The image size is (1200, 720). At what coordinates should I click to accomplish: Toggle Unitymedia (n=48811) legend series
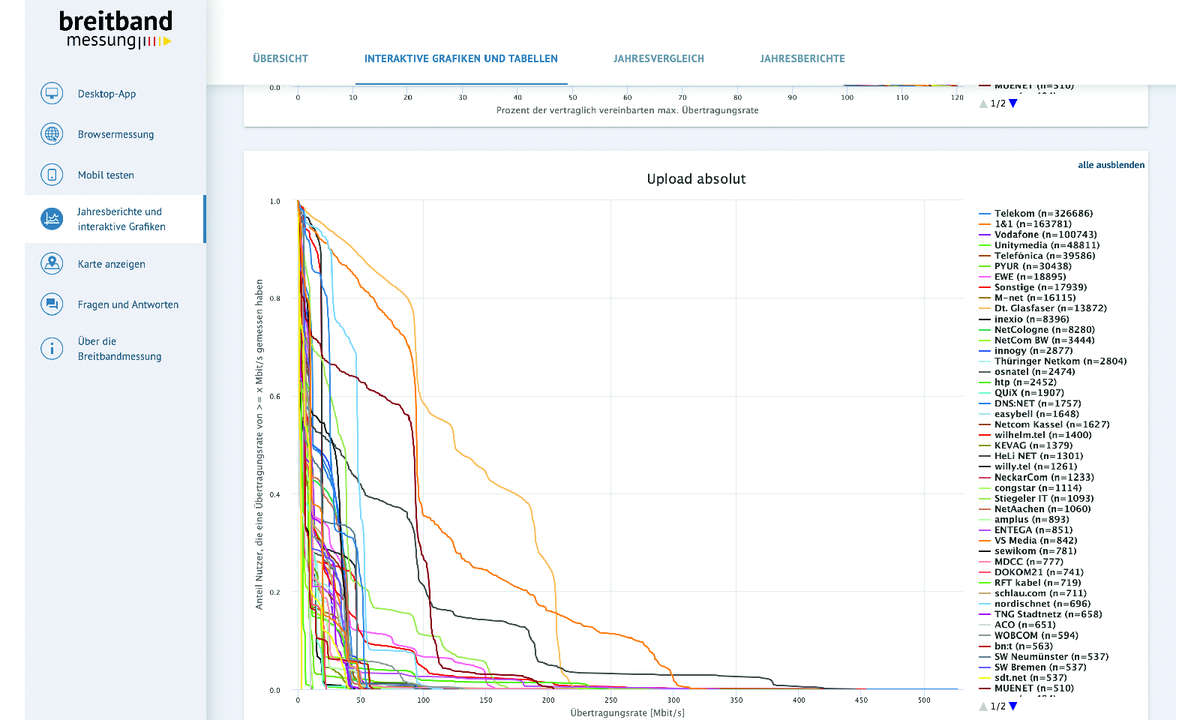(x=1039, y=245)
